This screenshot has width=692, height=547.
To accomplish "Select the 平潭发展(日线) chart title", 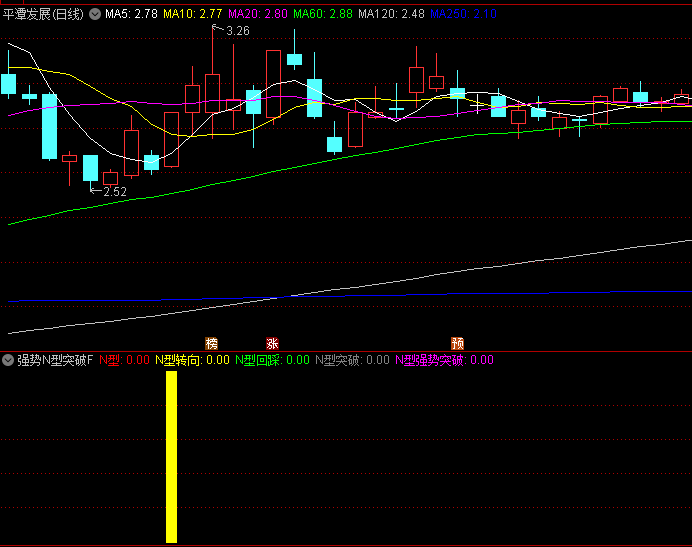I will pos(43,14).
